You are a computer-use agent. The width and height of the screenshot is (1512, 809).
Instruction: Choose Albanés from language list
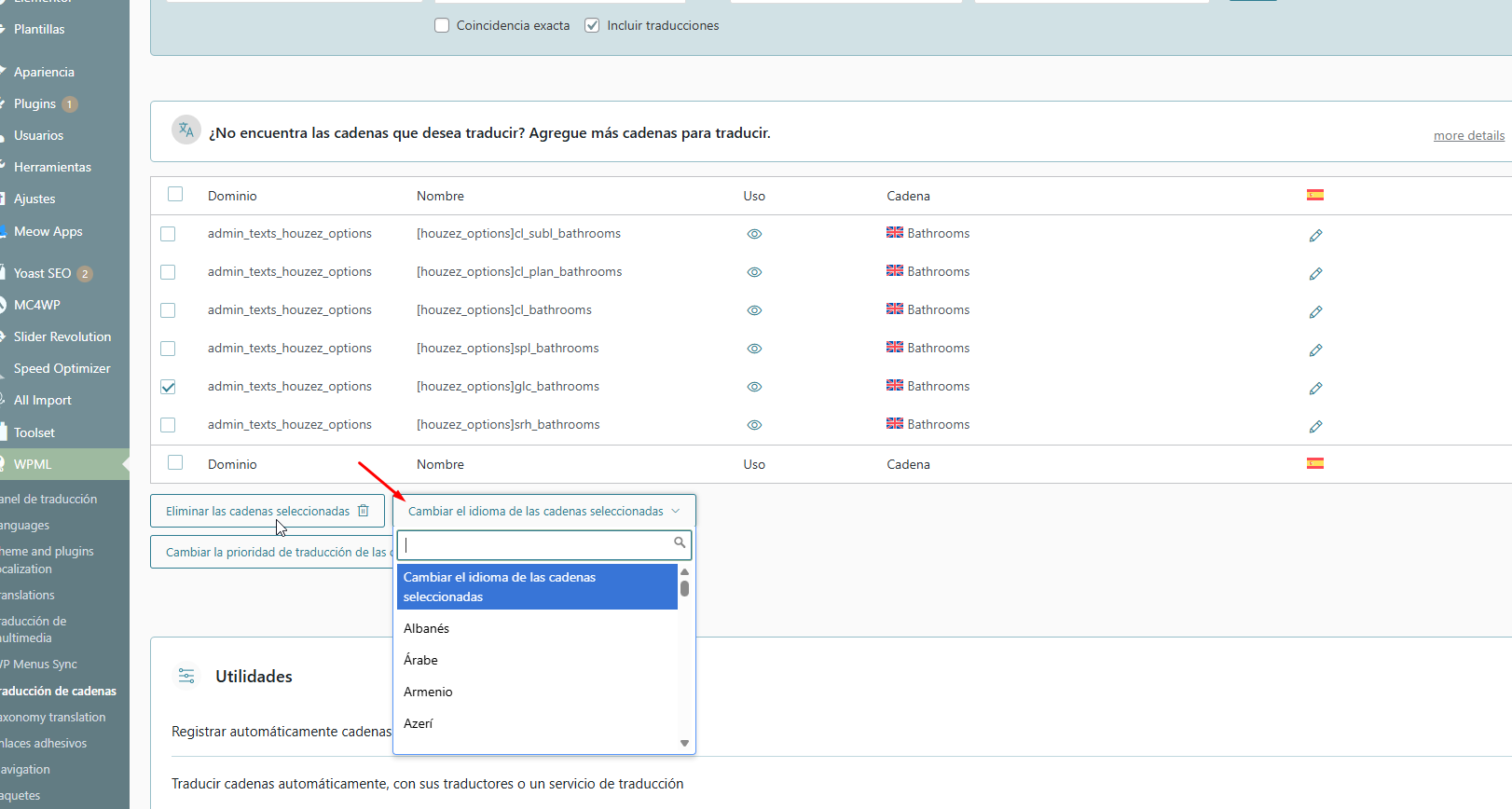427,628
